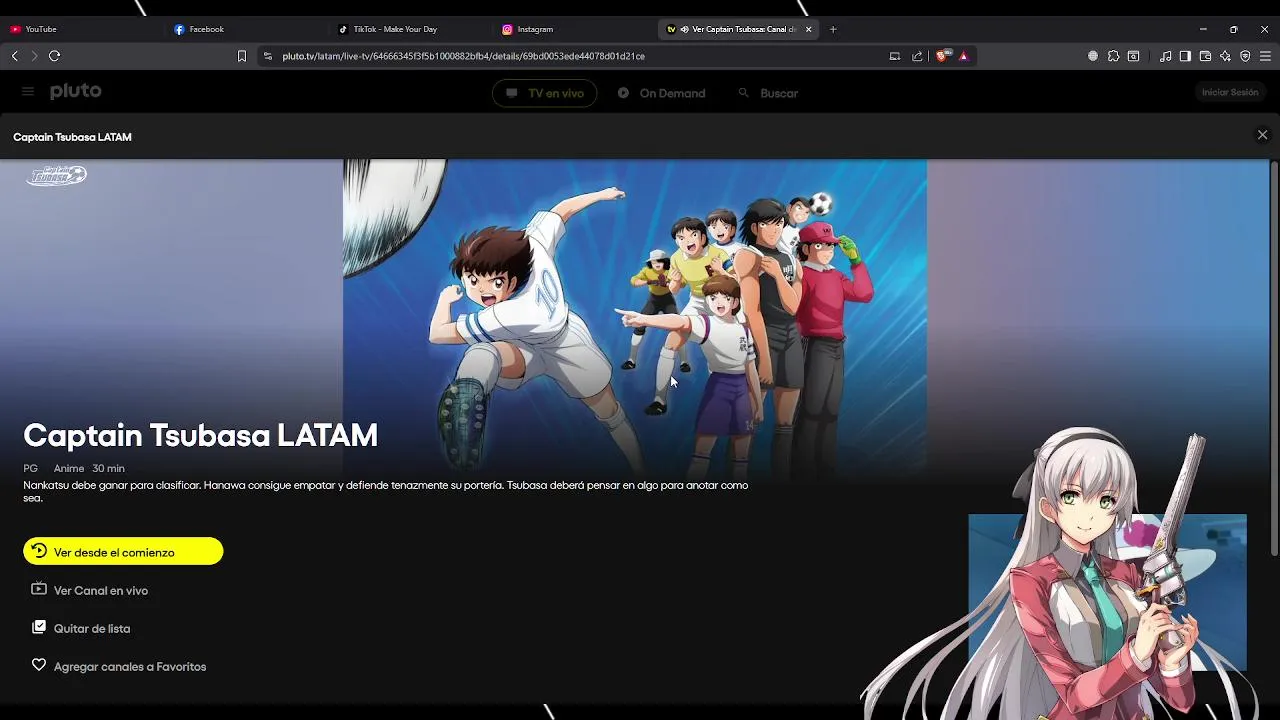Viewport: 1280px width, 720px height.
Task: Close the Ver Captain Tsubasa tab
Action: [808, 29]
